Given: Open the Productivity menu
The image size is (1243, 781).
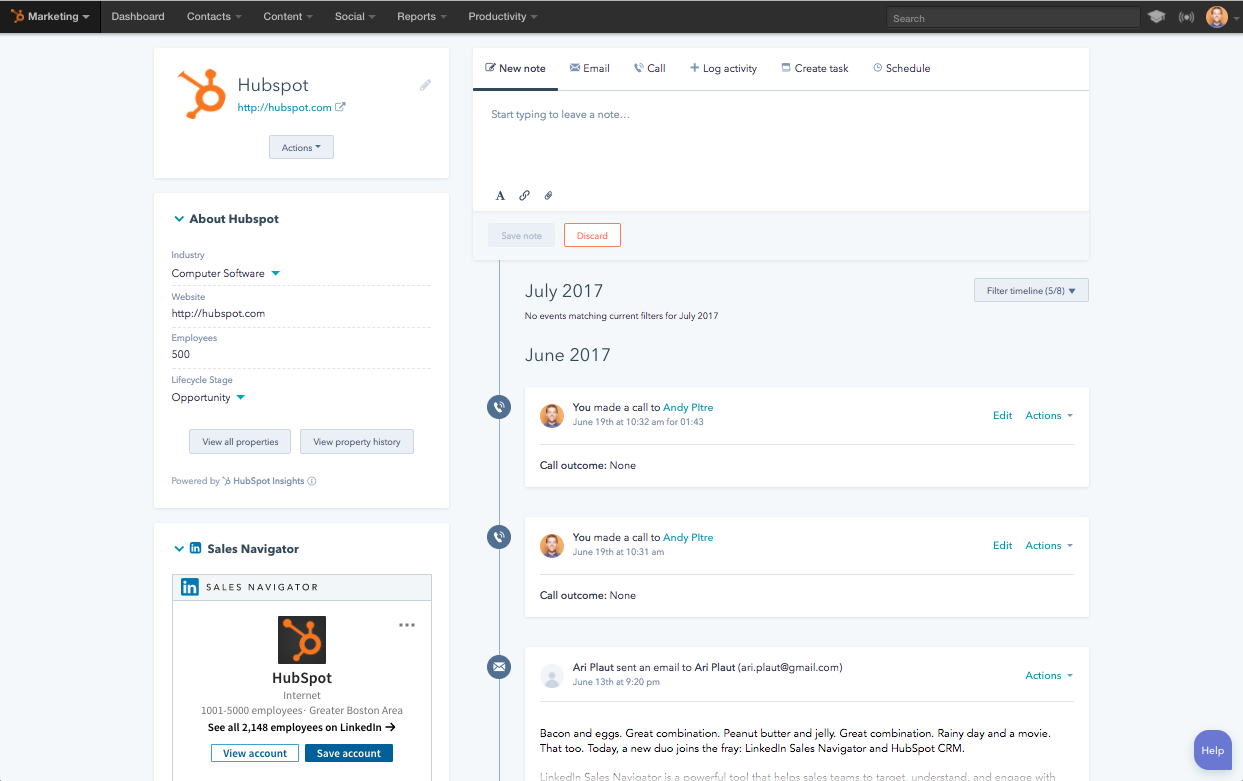Looking at the screenshot, I should [x=503, y=17].
